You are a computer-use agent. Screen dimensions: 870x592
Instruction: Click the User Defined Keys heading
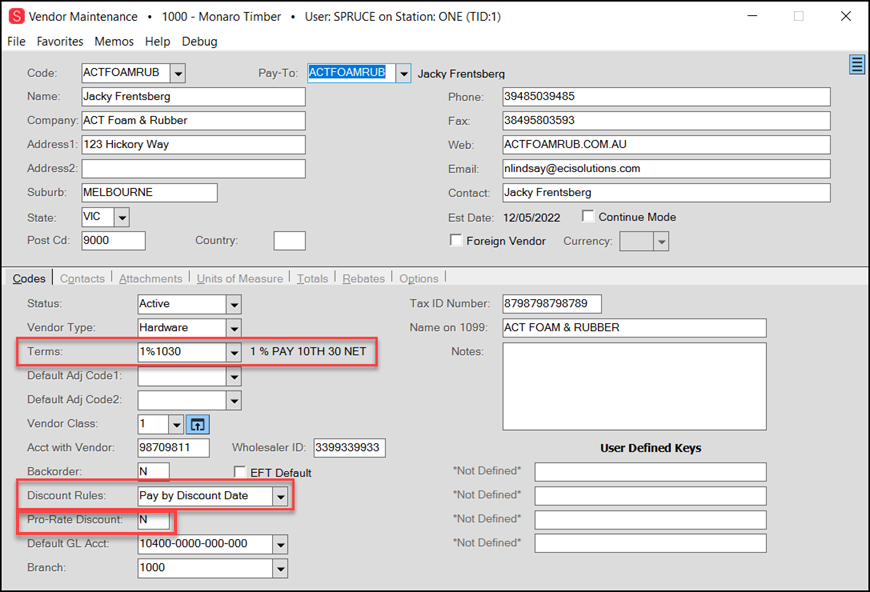650,448
